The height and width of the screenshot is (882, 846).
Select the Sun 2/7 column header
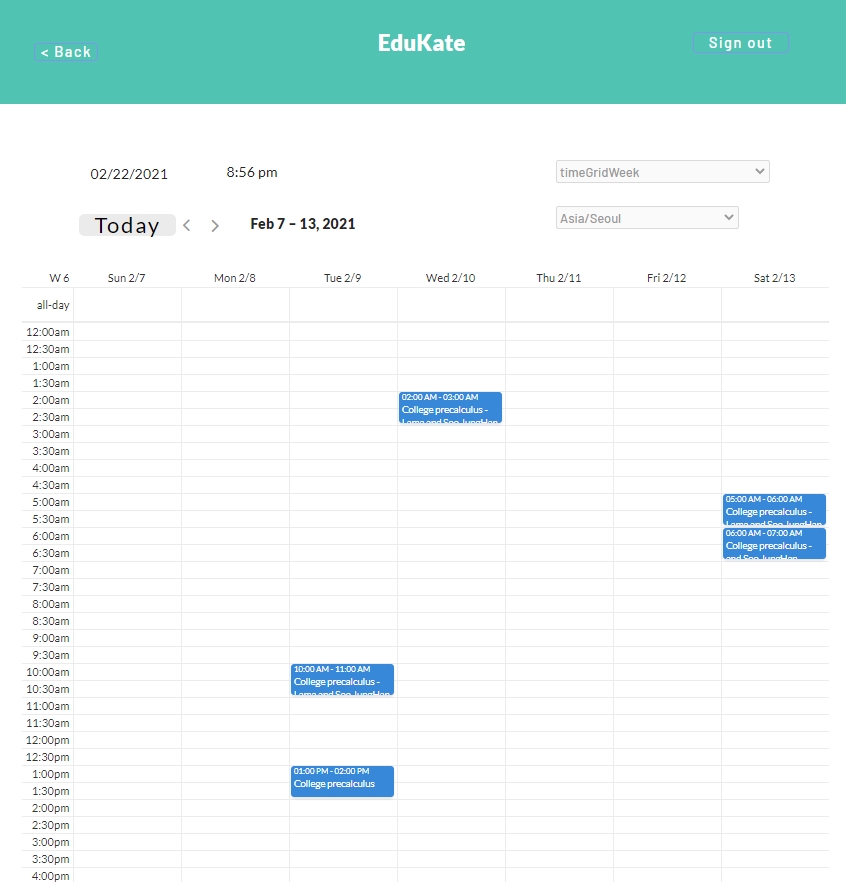(x=127, y=278)
